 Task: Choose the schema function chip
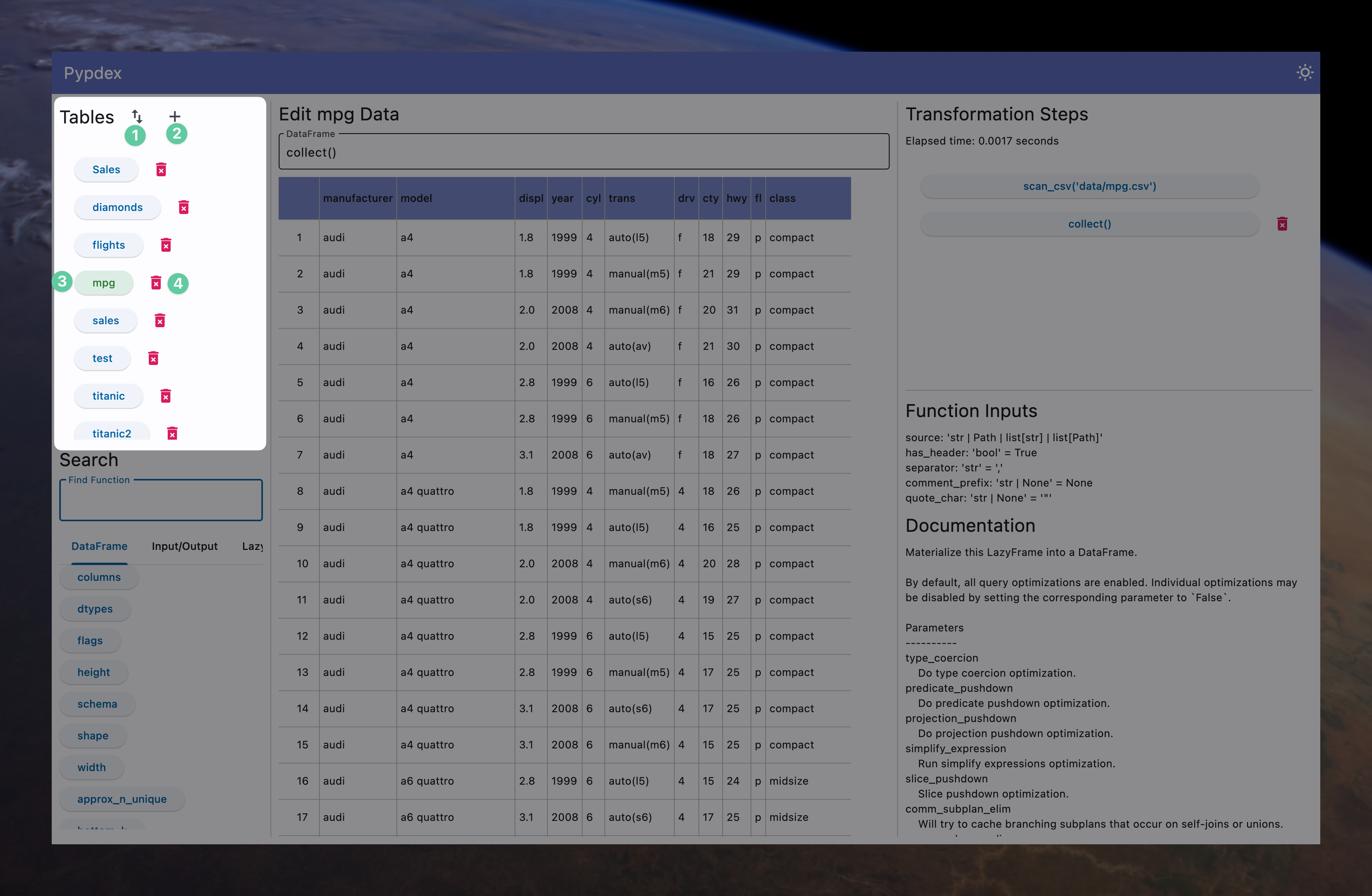coord(97,704)
